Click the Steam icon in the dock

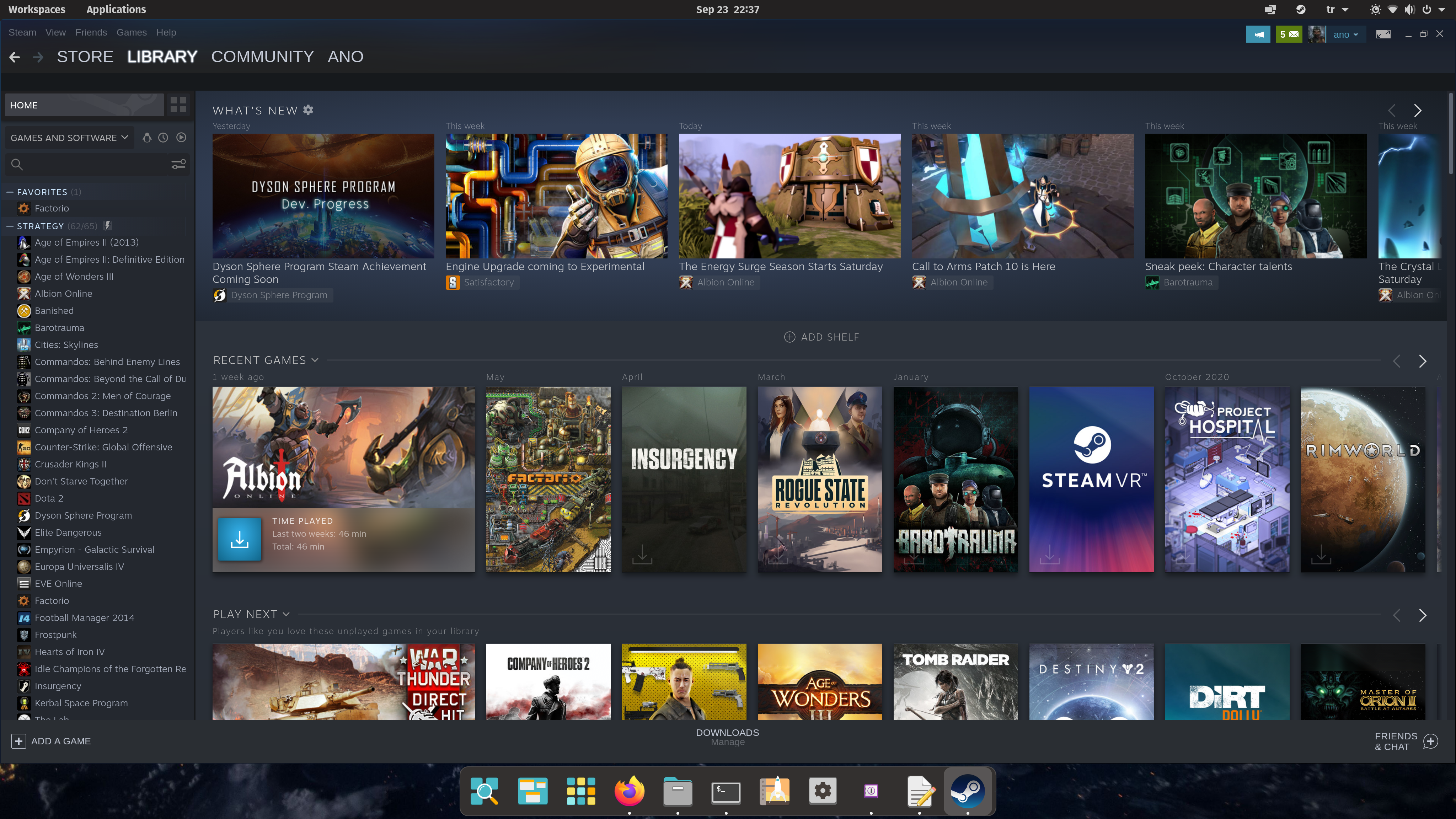968,790
